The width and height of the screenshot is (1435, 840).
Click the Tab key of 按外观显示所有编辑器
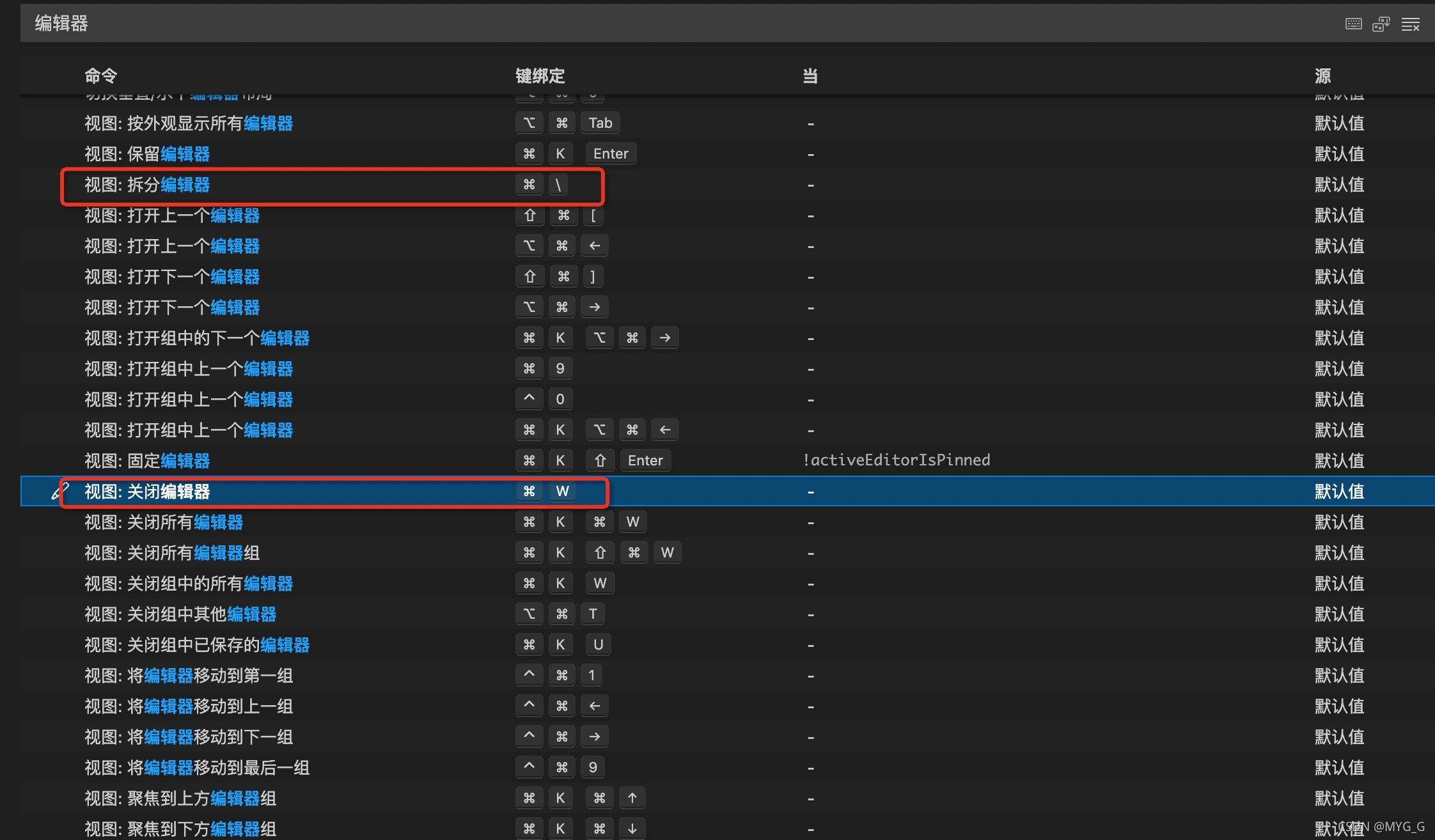coord(600,123)
